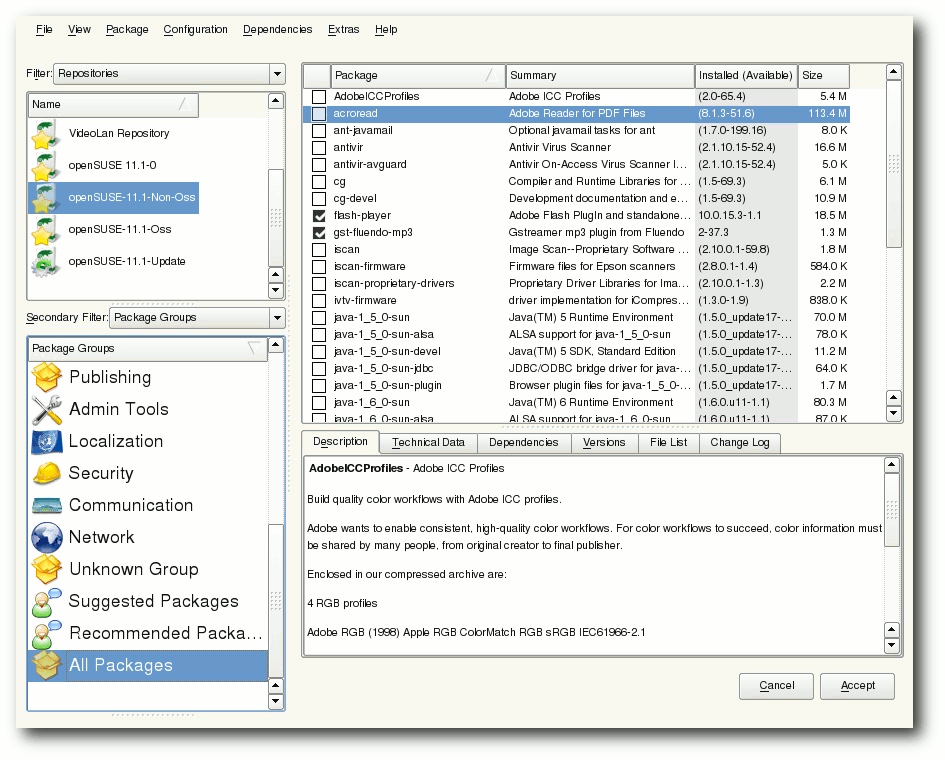Open the Extras menu

click(344, 30)
